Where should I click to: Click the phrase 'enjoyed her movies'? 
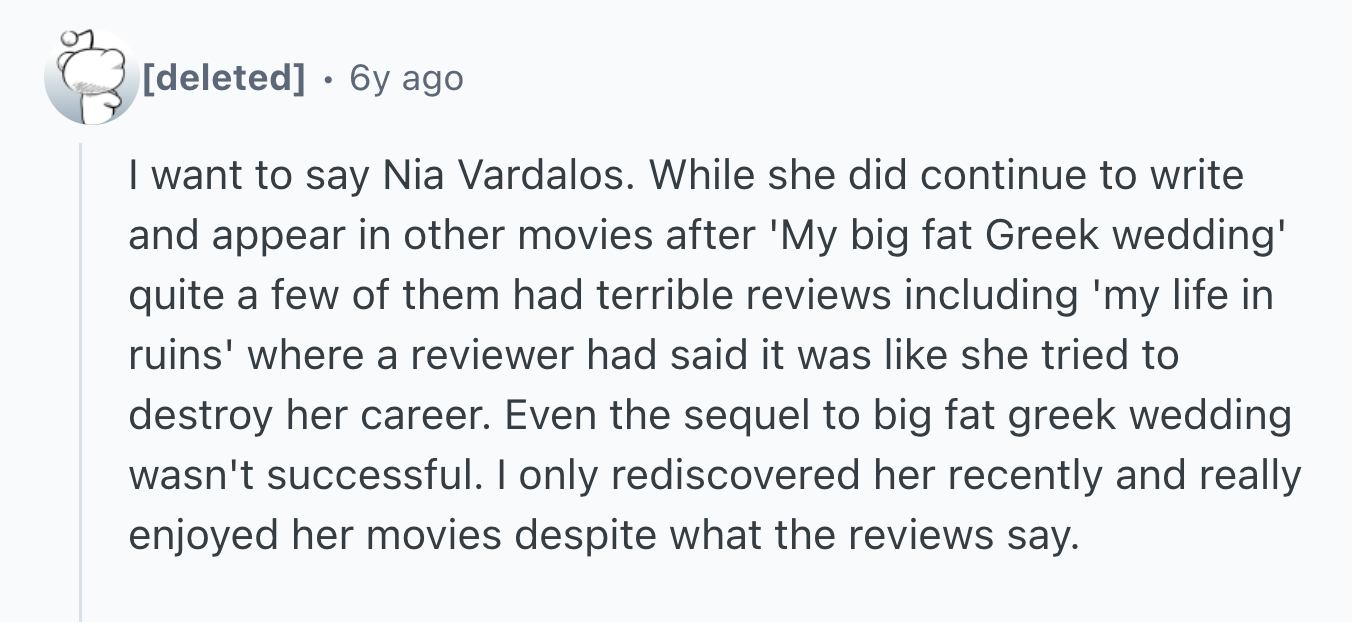[x=314, y=536]
